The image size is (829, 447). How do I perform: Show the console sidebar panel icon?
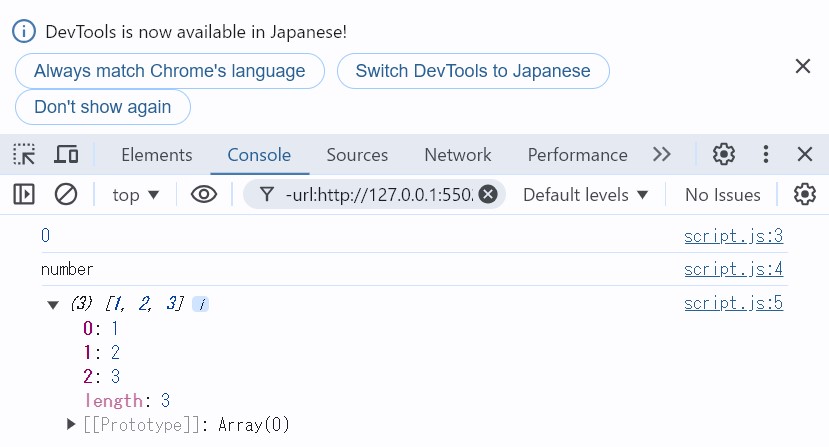(x=24, y=194)
